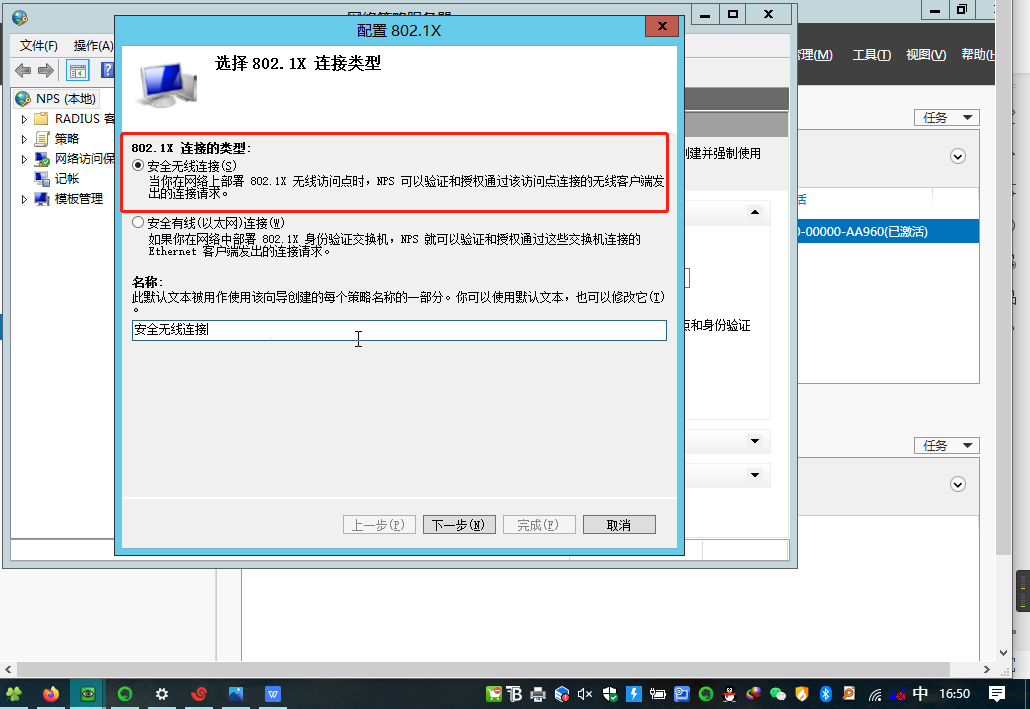Screen dimensions: 1030x709
Task: Collapse the upper panel with circled chevron
Action: (958, 156)
